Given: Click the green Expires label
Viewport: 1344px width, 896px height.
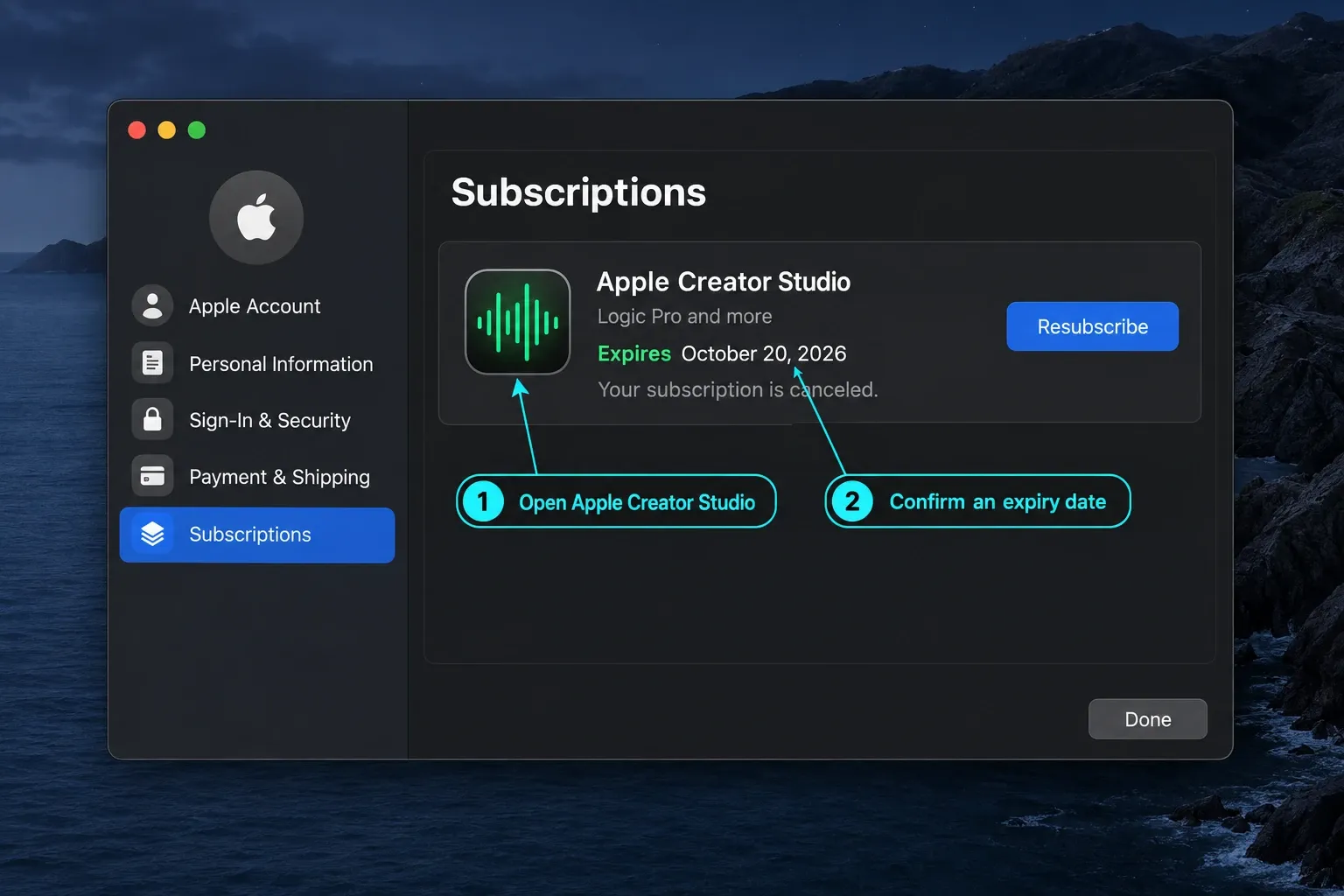Looking at the screenshot, I should [634, 353].
